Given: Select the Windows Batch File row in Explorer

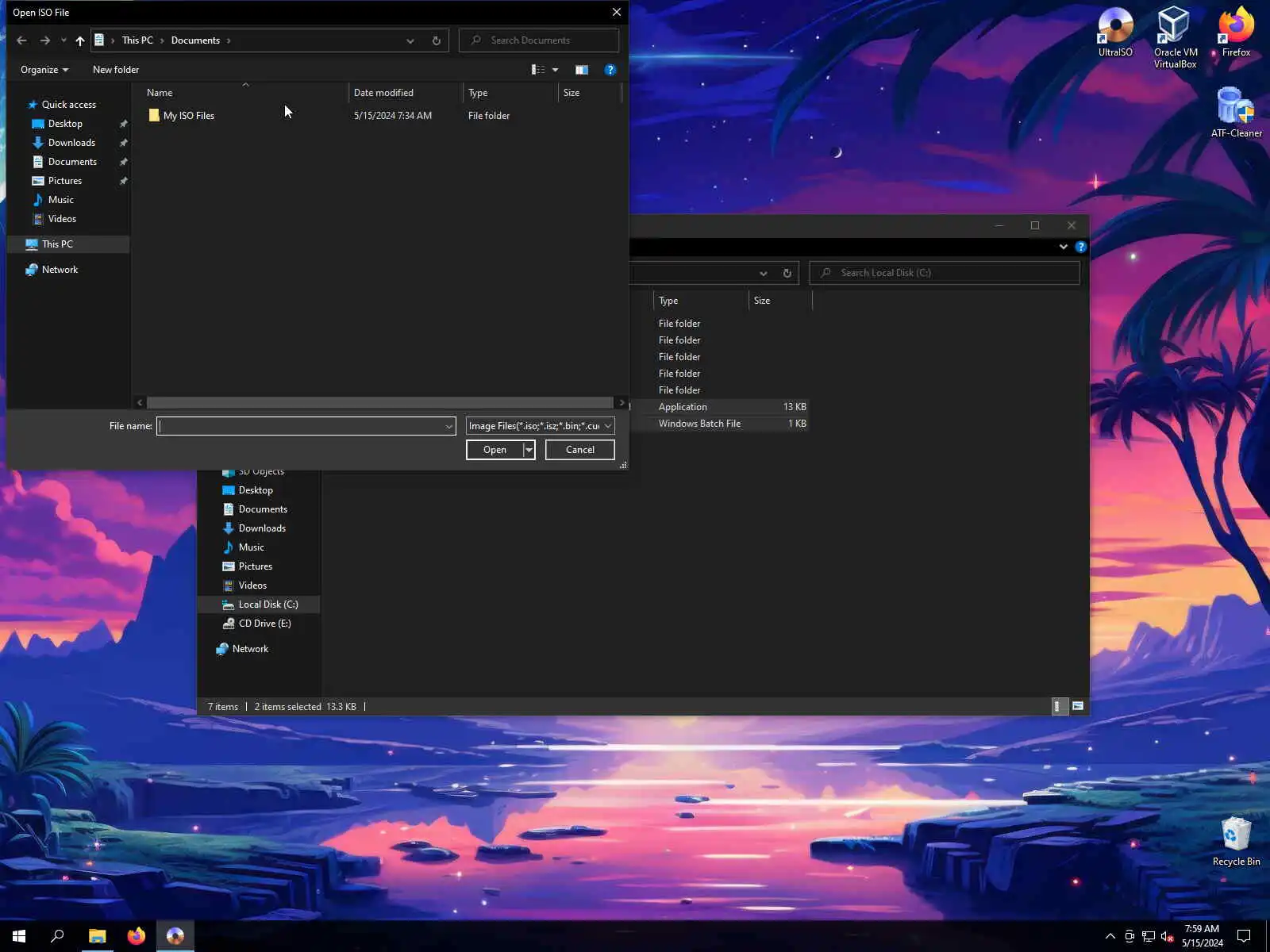Looking at the screenshot, I should click(x=721, y=424).
